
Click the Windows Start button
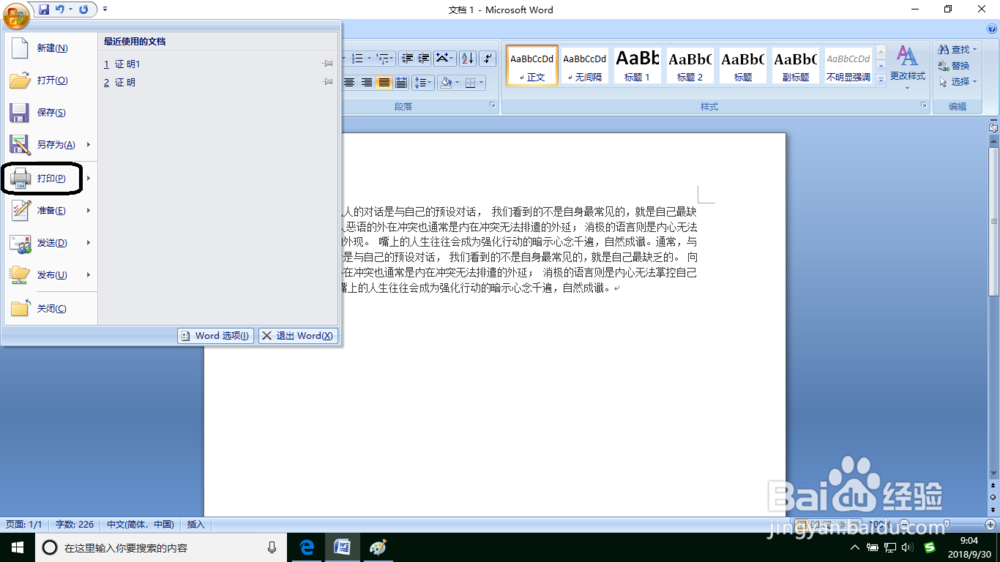pyautogui.click(x=17, y=547)
